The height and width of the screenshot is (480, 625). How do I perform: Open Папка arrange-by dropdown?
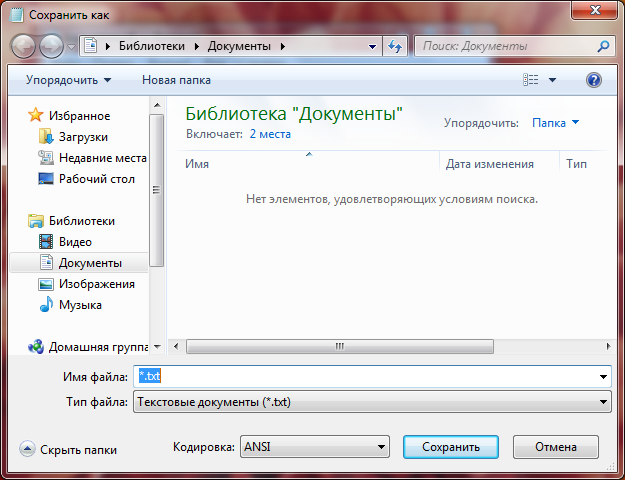point(556,123)
